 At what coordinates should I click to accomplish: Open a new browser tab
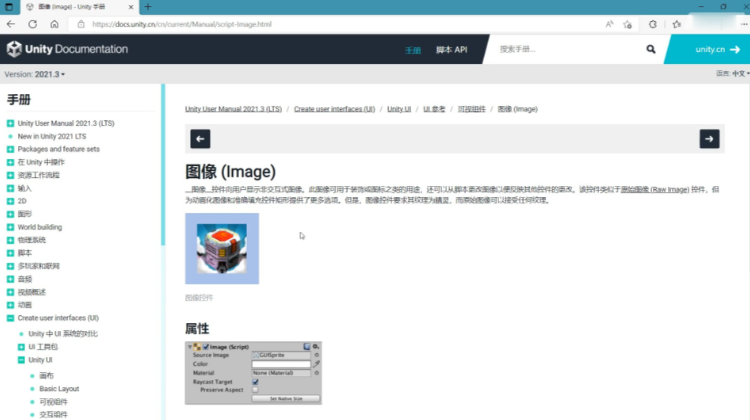148,6
